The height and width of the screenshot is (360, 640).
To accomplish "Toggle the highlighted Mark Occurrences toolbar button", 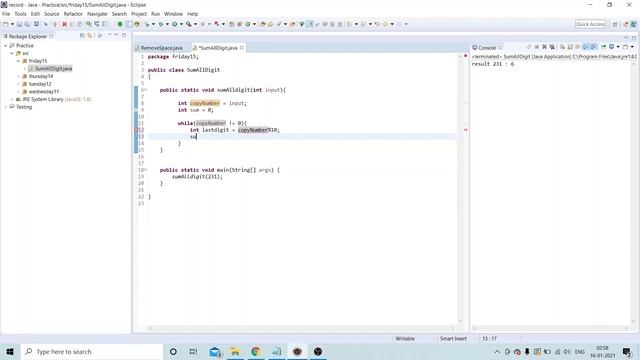I will [310, 24].
